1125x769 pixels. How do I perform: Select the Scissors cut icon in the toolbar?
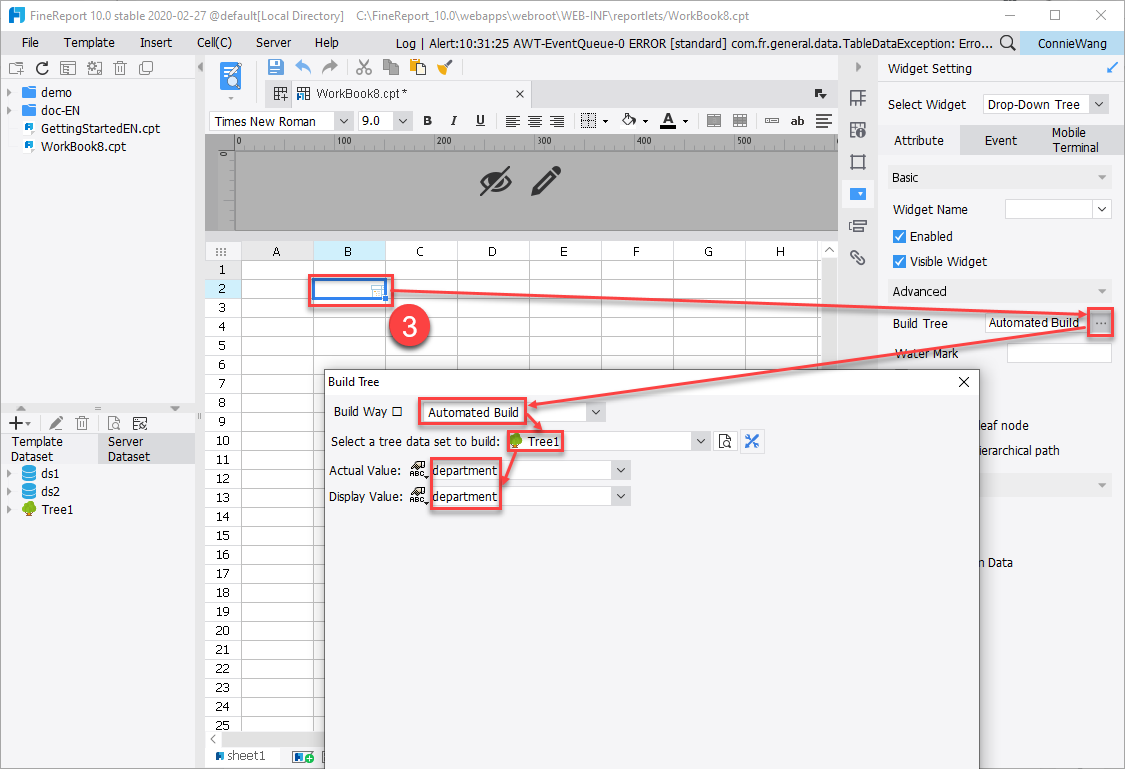(x=363, y=67)
